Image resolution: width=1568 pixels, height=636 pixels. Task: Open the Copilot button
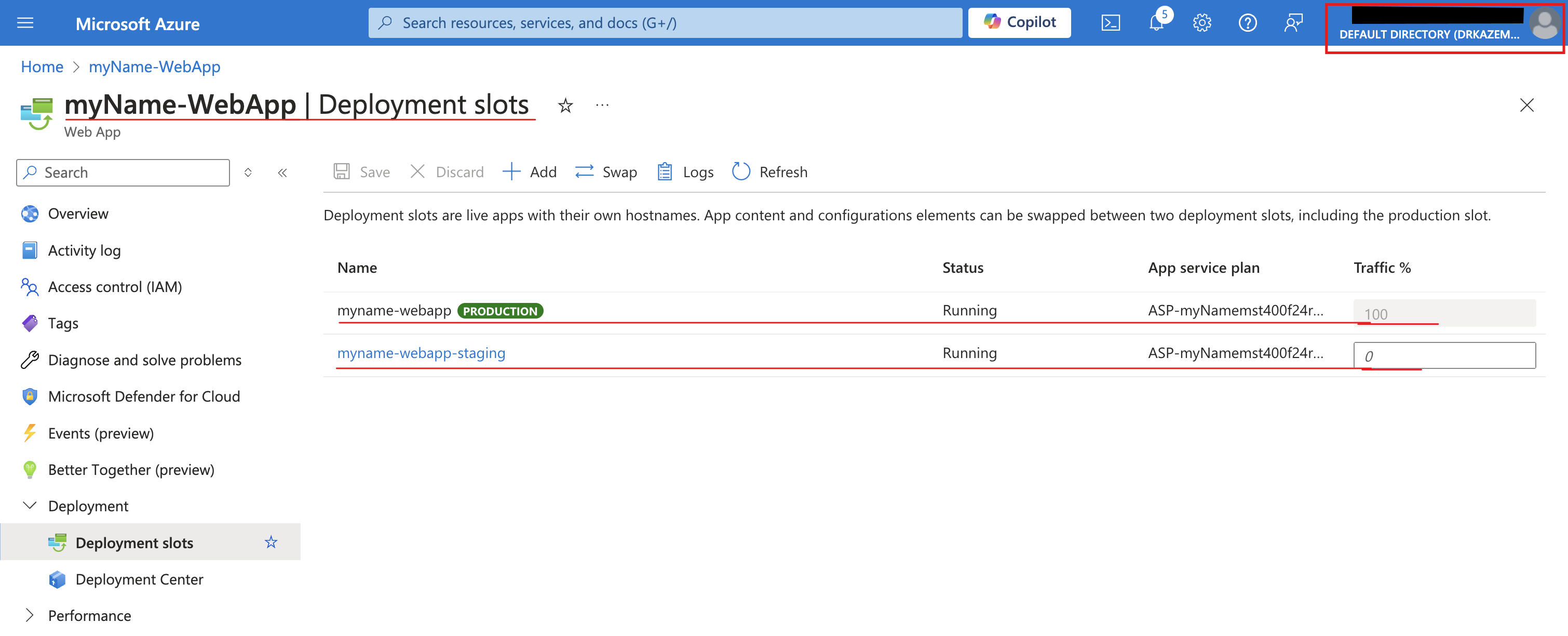pyautogui.click(x=1020, y=22)
